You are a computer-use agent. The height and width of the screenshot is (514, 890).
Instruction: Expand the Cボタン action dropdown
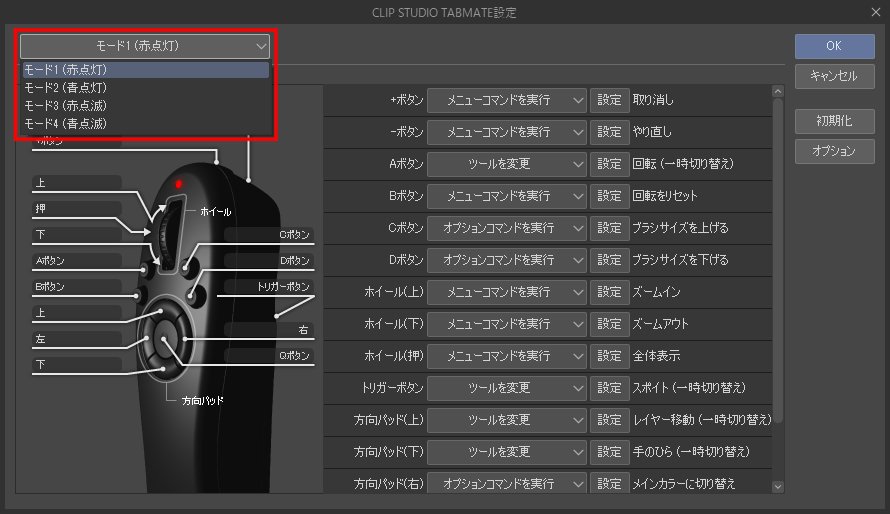[x=507, y=228]
